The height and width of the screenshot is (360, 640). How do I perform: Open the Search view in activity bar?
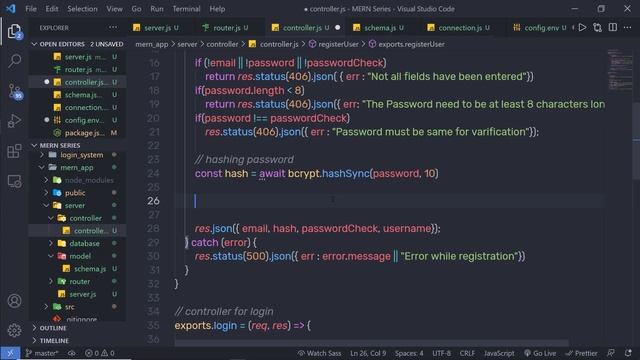point(14,61)
